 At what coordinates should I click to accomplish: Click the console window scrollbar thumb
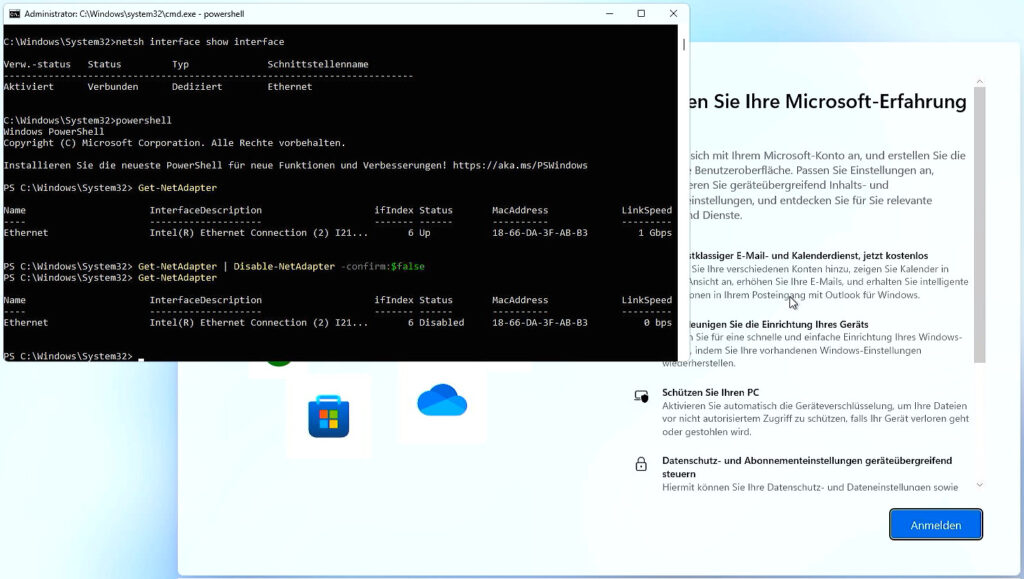coord(684,44)
